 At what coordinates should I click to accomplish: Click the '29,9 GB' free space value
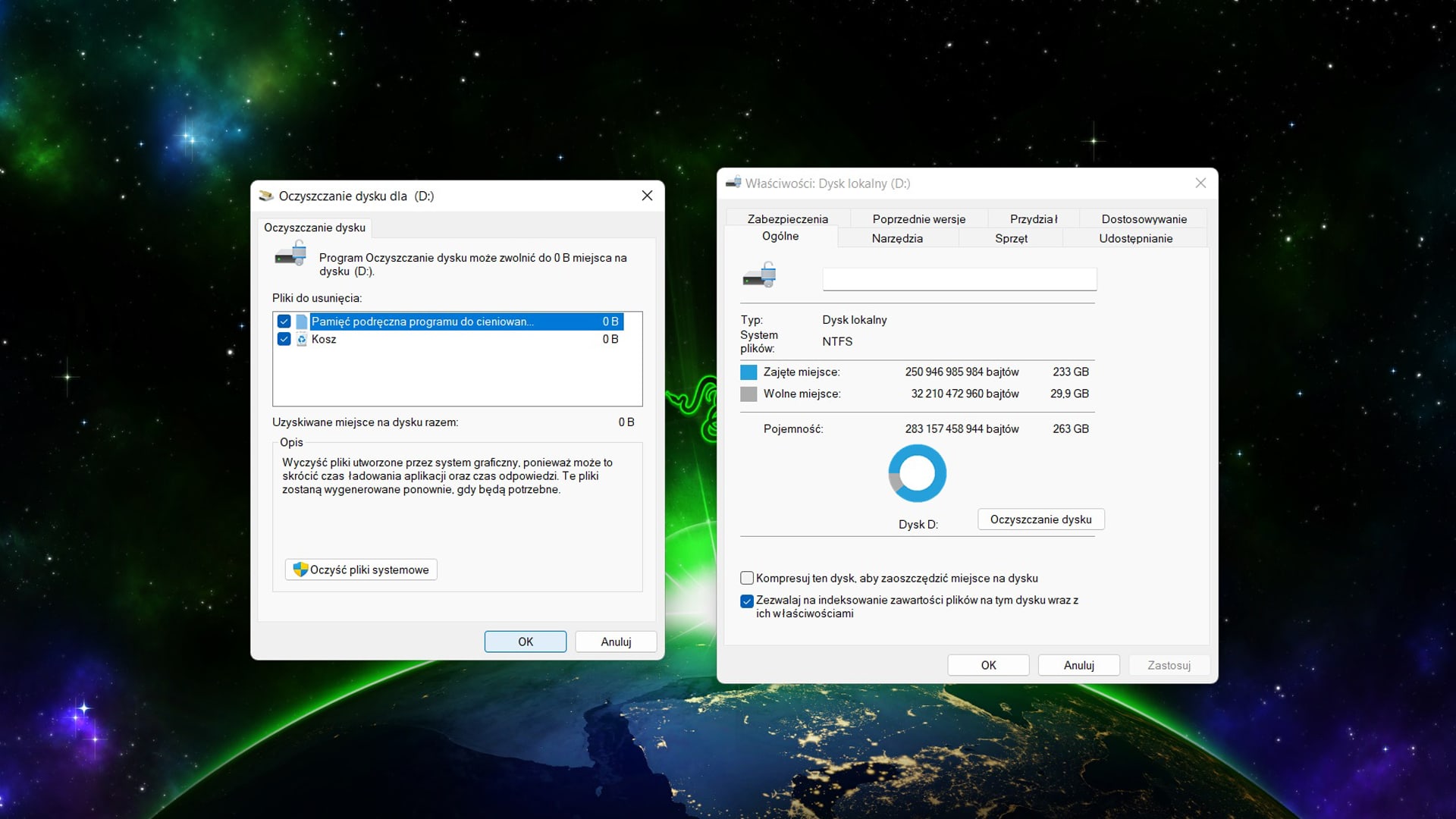click(x=1069, y=394)
